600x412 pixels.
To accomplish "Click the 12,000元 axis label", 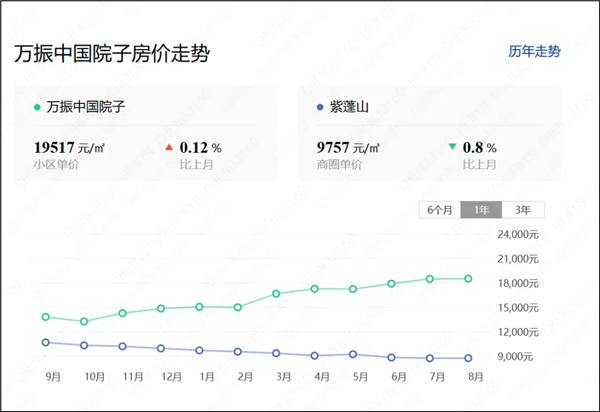I will point(518,332).
